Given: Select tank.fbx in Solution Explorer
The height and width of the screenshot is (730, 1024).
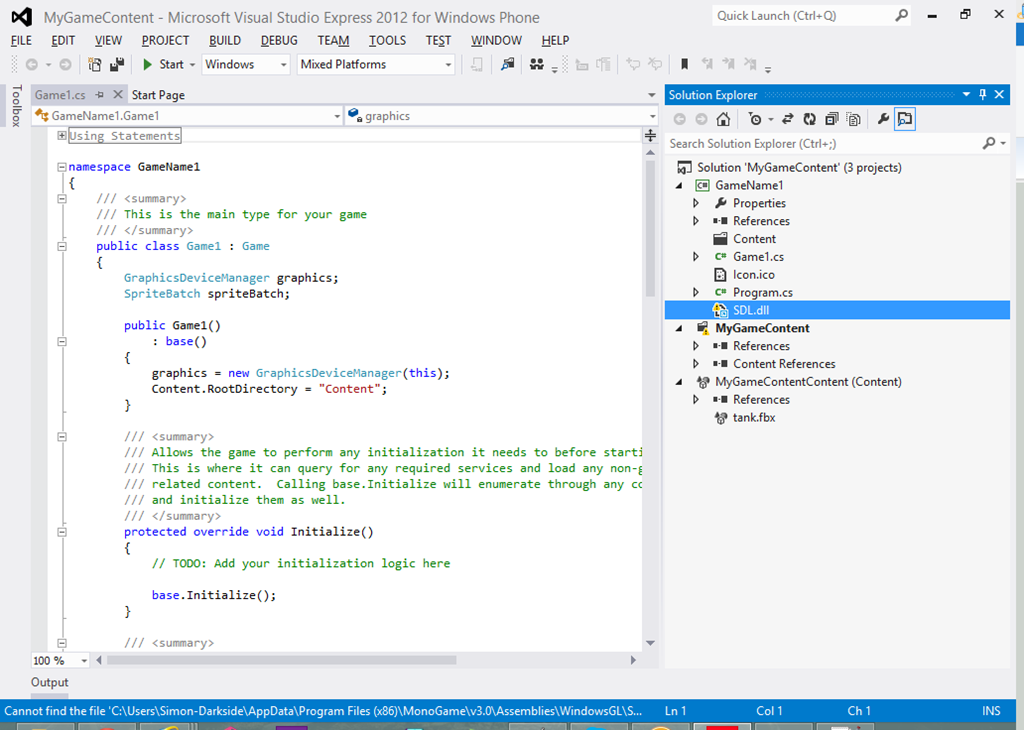Looking at the screenshot, I should 754,417.
